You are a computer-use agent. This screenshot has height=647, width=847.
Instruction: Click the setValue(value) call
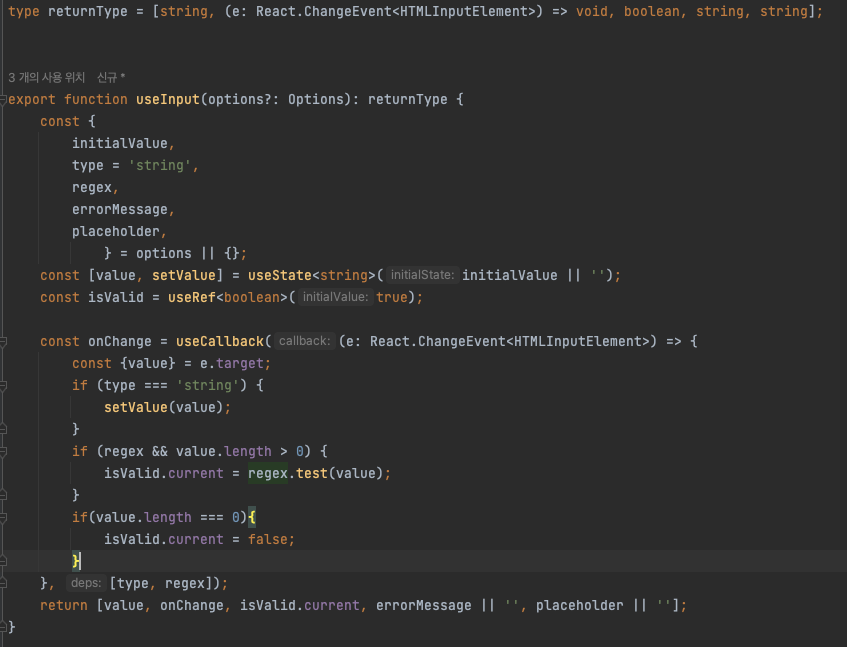[136, 407]
